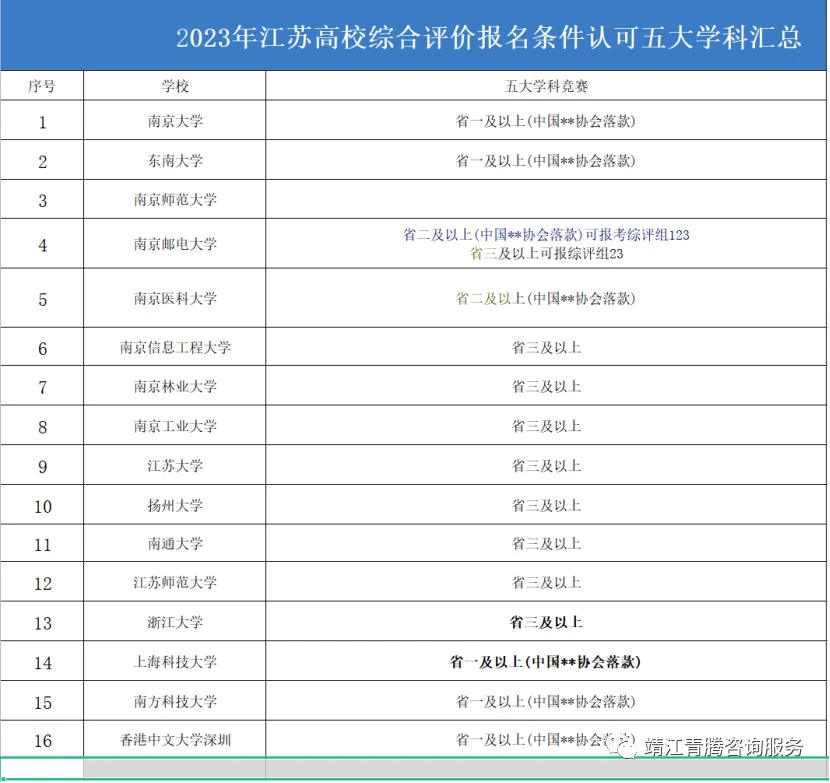The height and width of the screenshot is (783, 830).
Task: Click serial number 9 cell
Action: click(42, 466)
